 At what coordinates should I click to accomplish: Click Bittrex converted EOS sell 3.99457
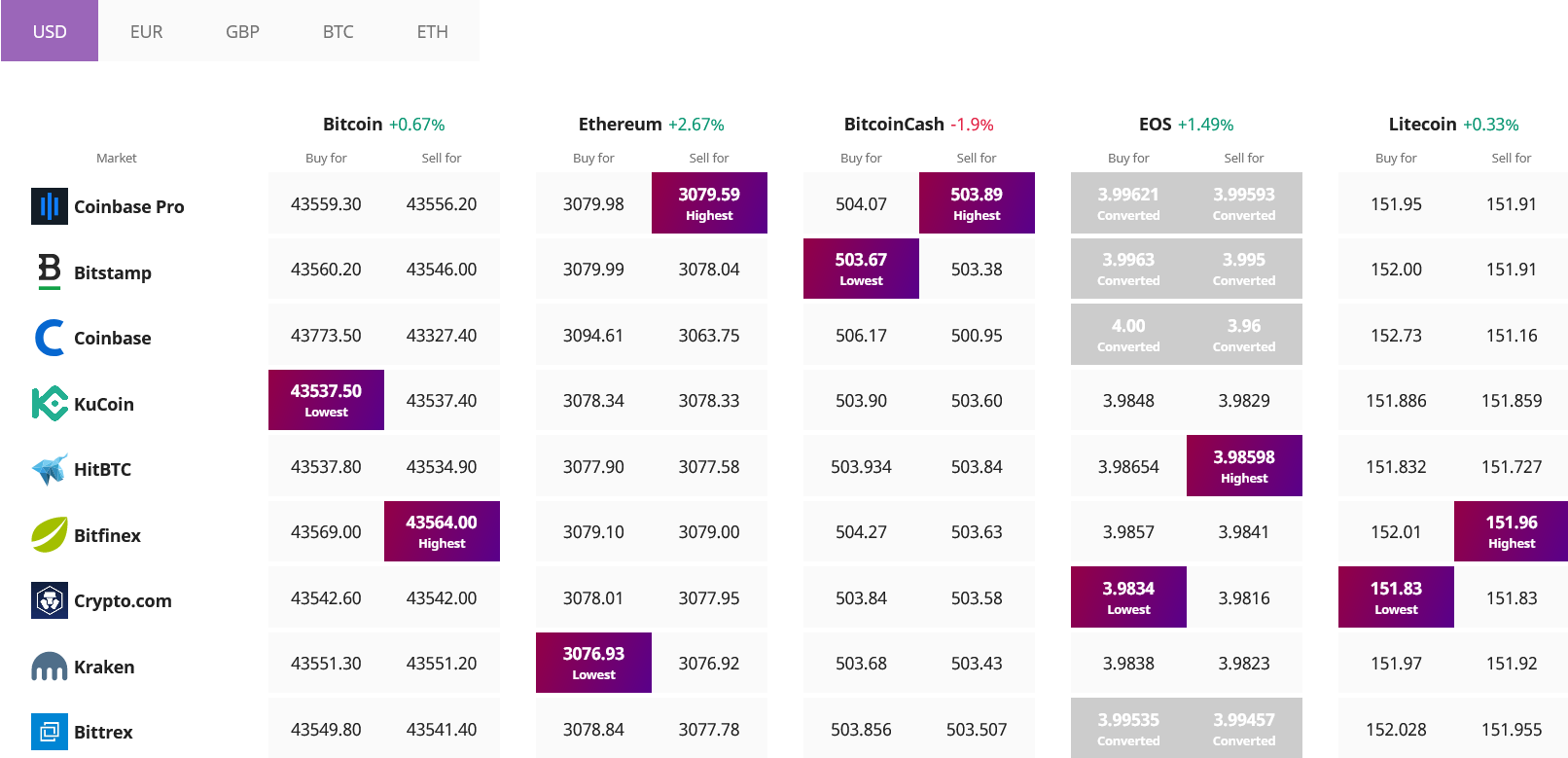[x=1244, y=729]
